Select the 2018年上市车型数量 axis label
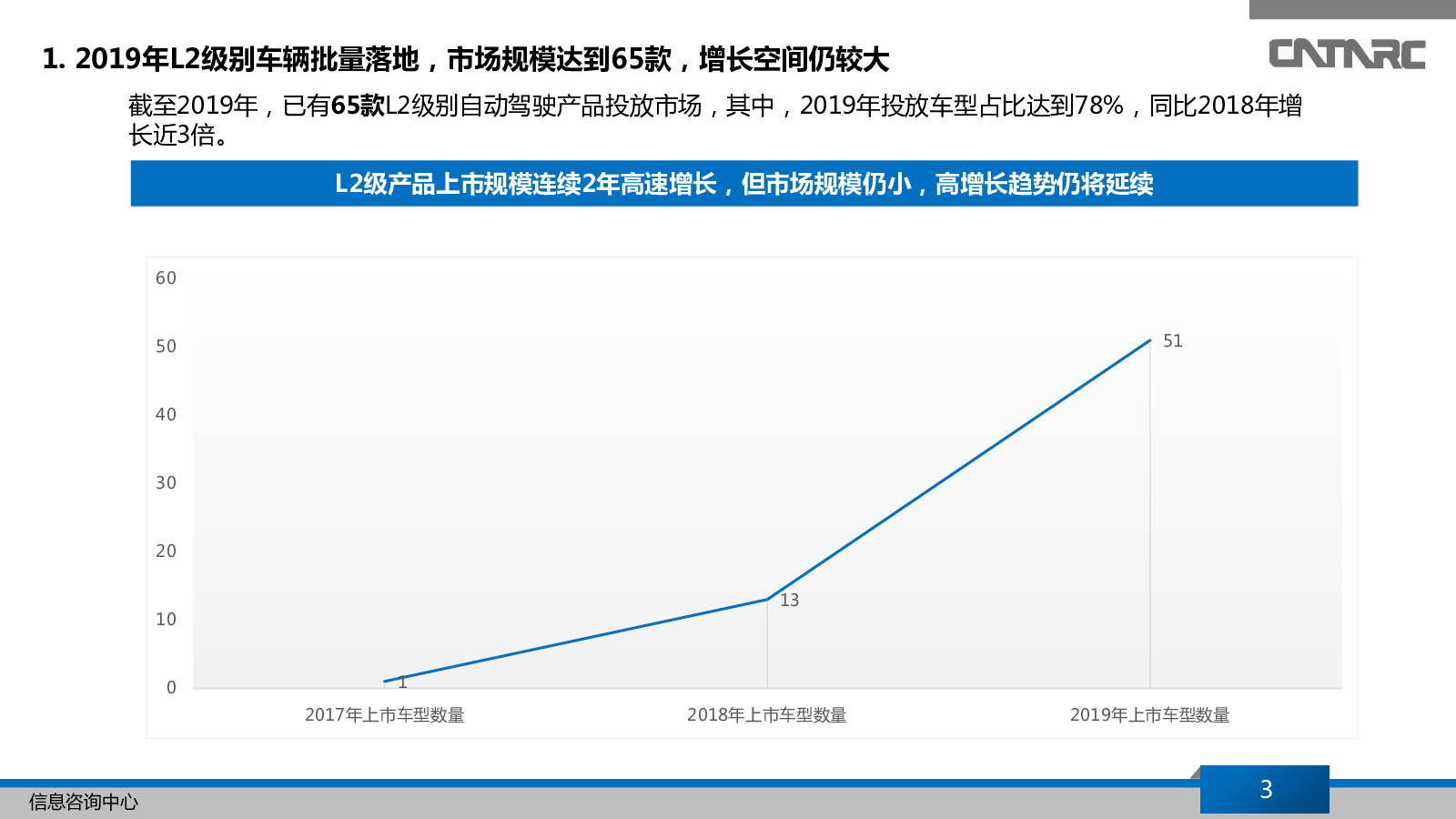 pyautogui.click(x=767, y=715)
